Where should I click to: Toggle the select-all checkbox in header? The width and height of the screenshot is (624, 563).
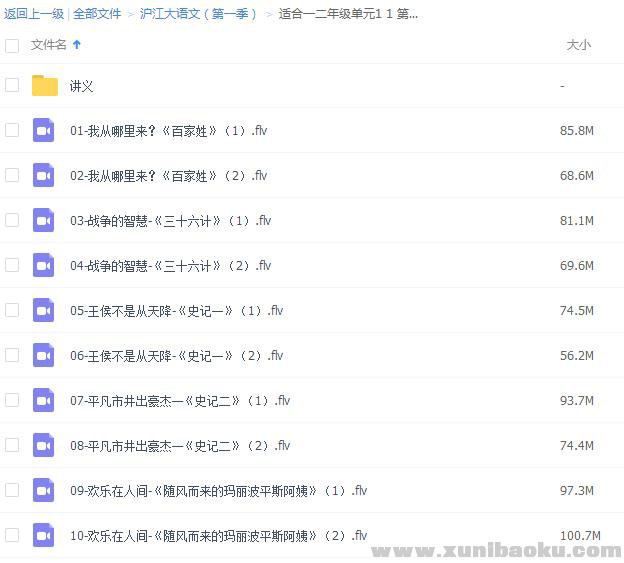point(12,45)
